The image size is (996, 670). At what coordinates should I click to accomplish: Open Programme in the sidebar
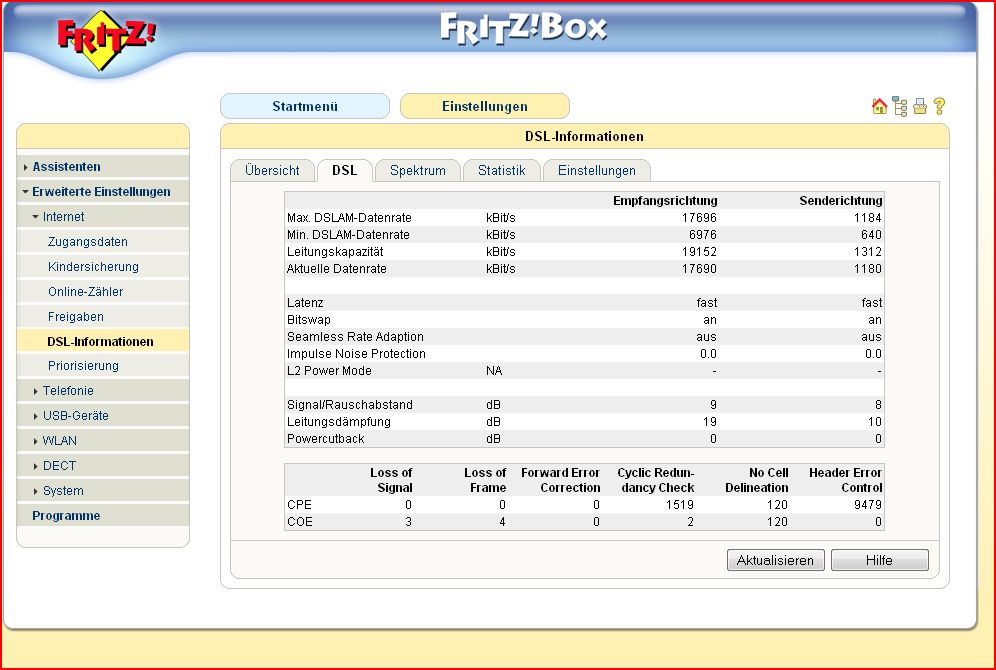click(x=66, y=516)
